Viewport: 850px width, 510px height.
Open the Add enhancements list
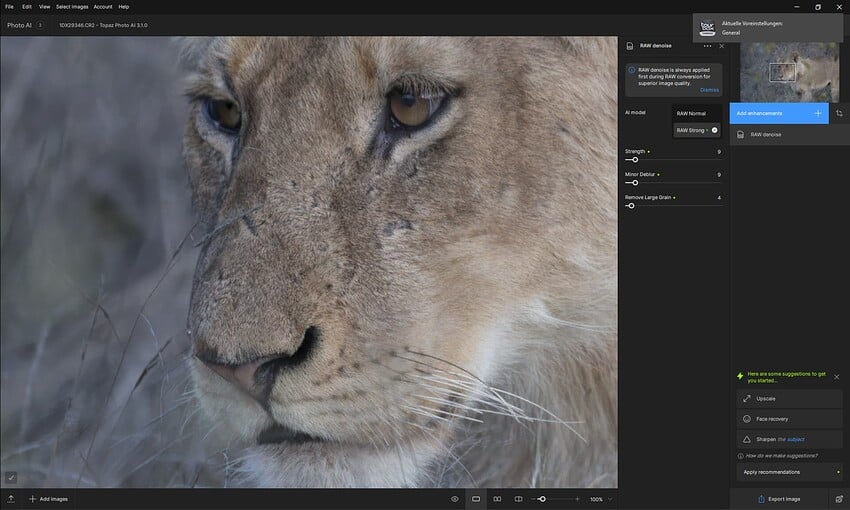tap(779, 113)
